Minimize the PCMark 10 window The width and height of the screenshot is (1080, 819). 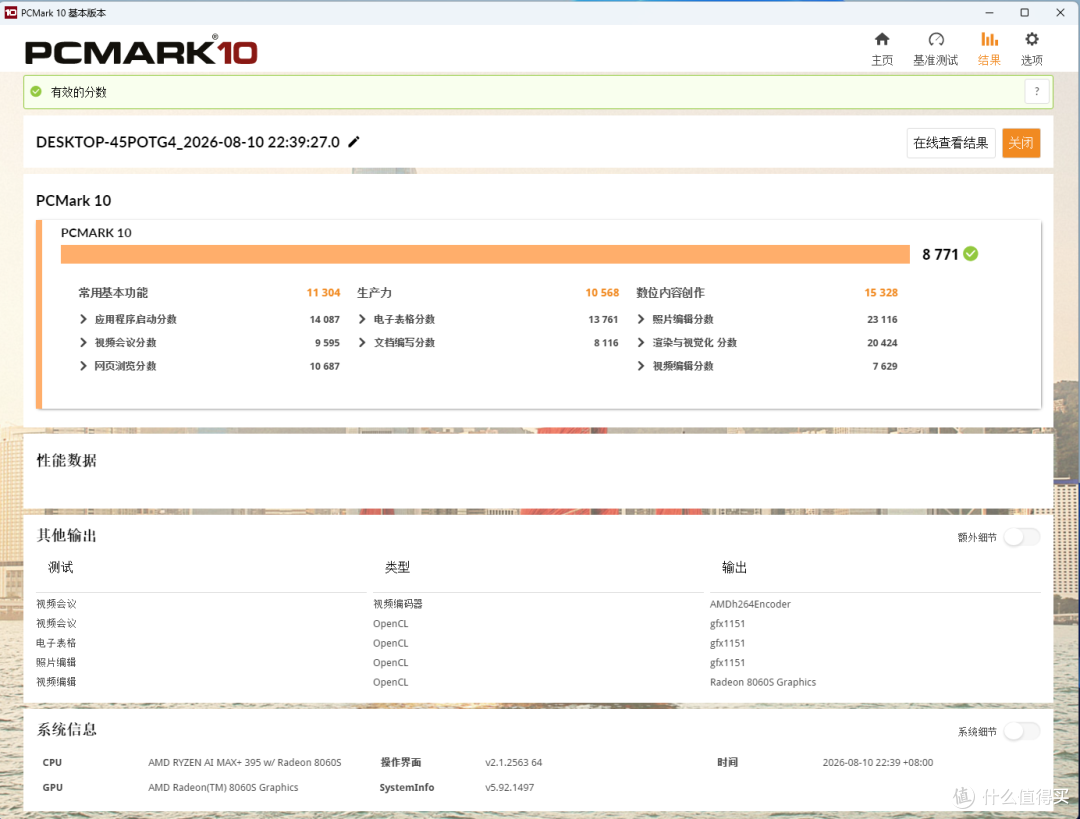(989, 12)
